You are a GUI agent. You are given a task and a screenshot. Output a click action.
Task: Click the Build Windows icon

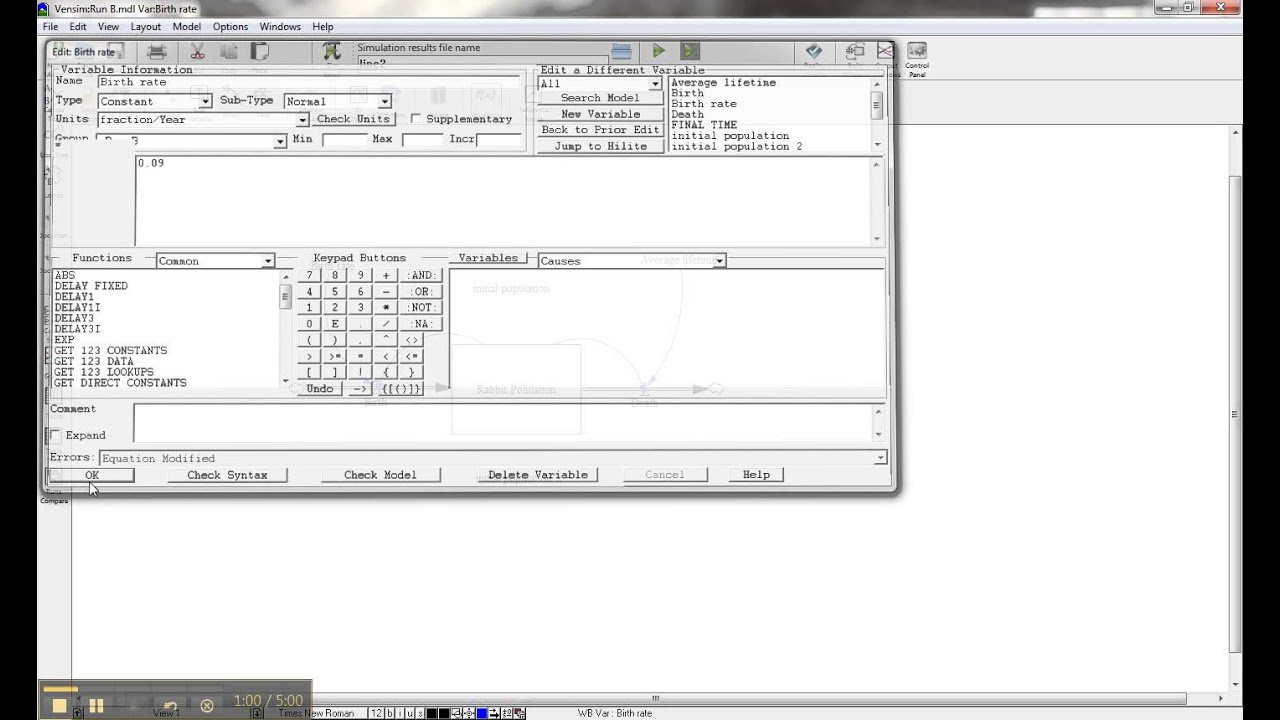(855, 51)
